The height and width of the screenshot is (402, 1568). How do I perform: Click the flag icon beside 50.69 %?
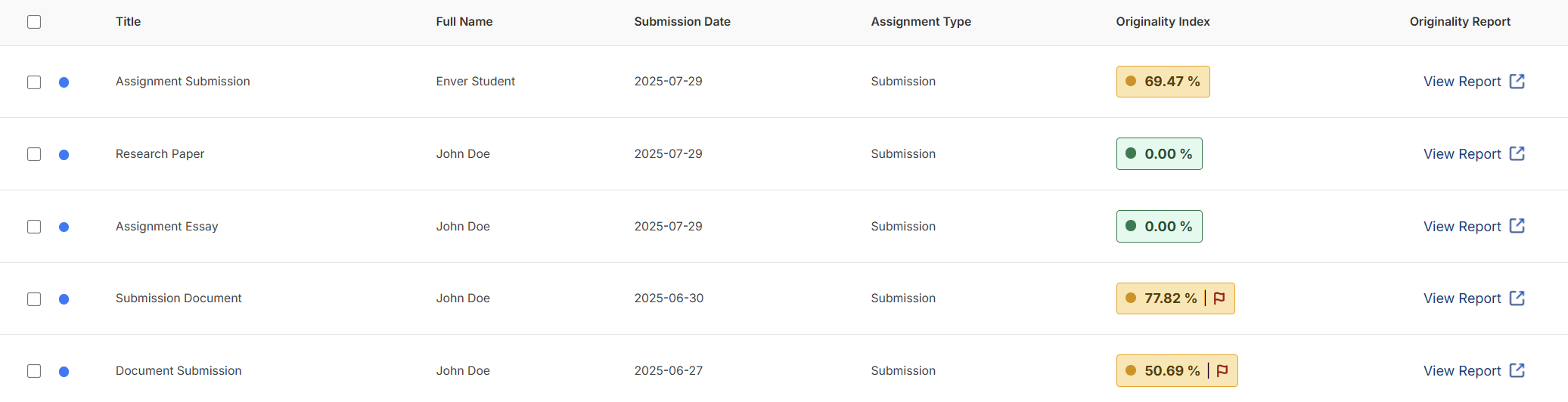coord(1222,370)
